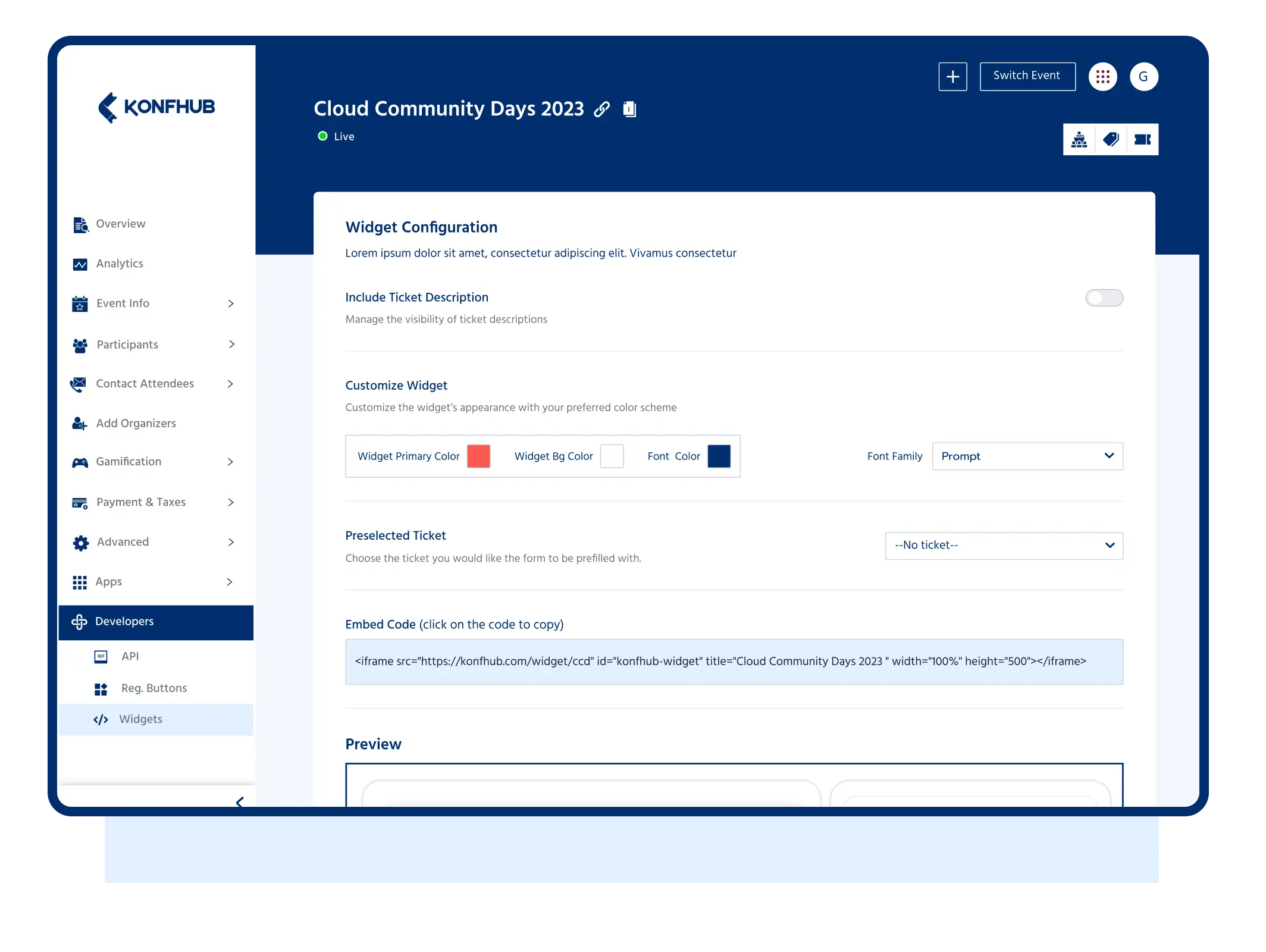Copy event link via chain icon

coord(602,109)
